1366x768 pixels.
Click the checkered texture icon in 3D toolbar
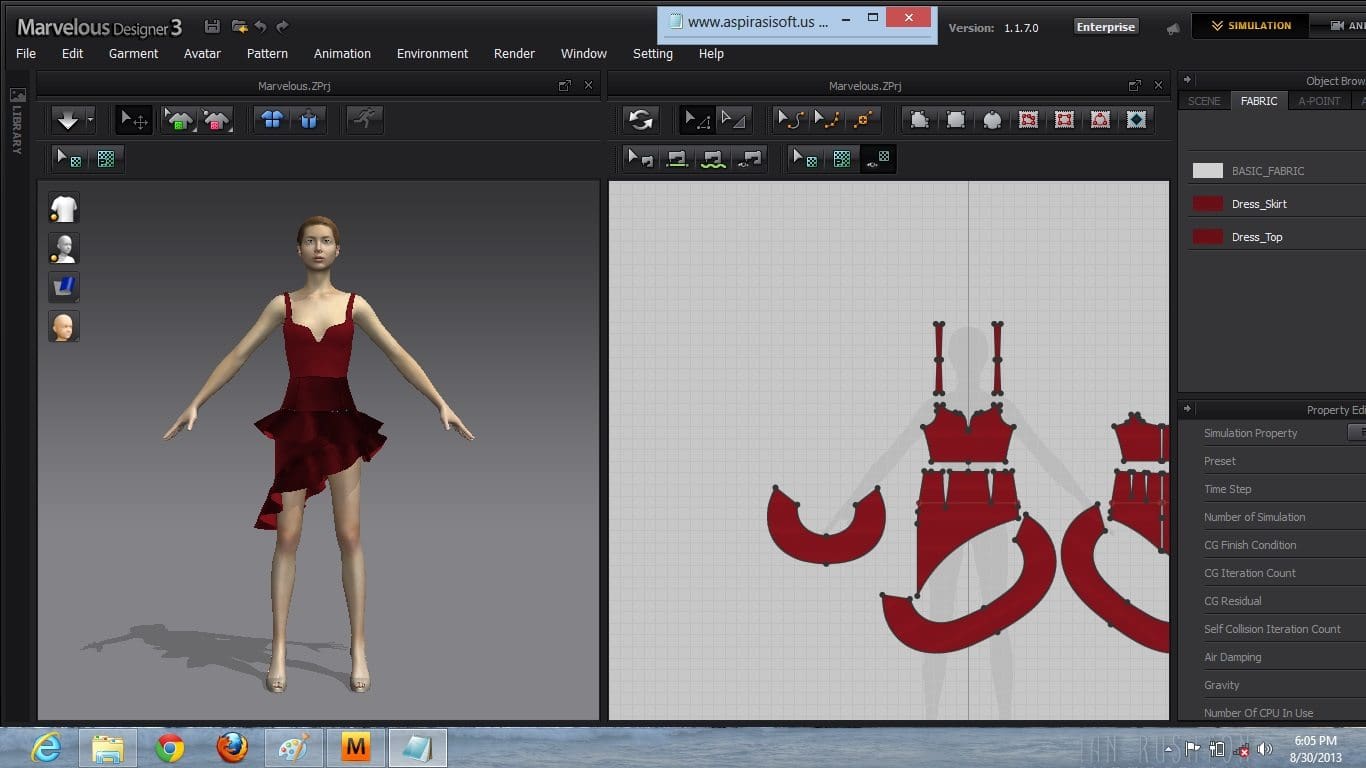click(x=105, y=158)
